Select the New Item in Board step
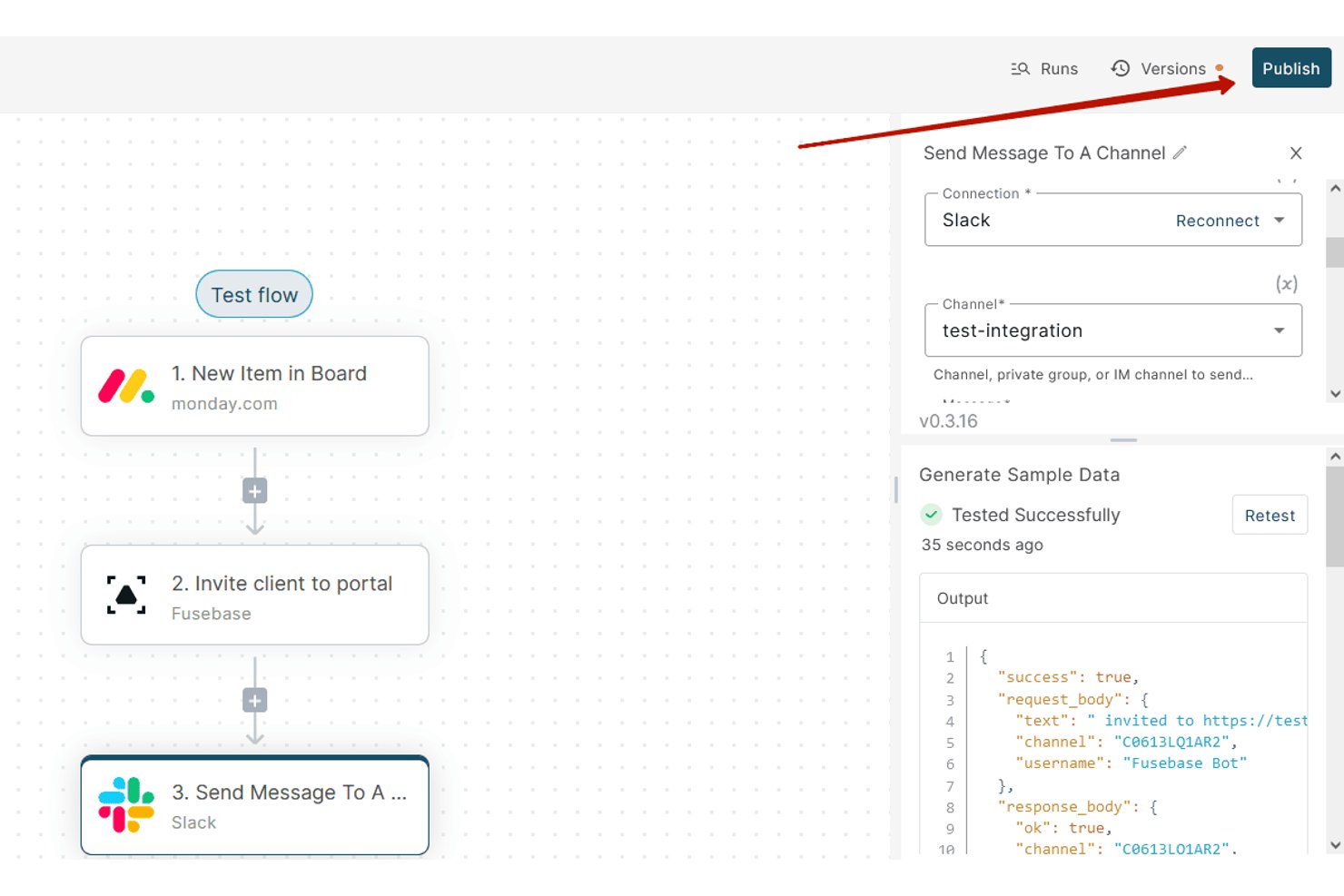The height and width of the screenshot is (896, 1344). click(254, 386)
